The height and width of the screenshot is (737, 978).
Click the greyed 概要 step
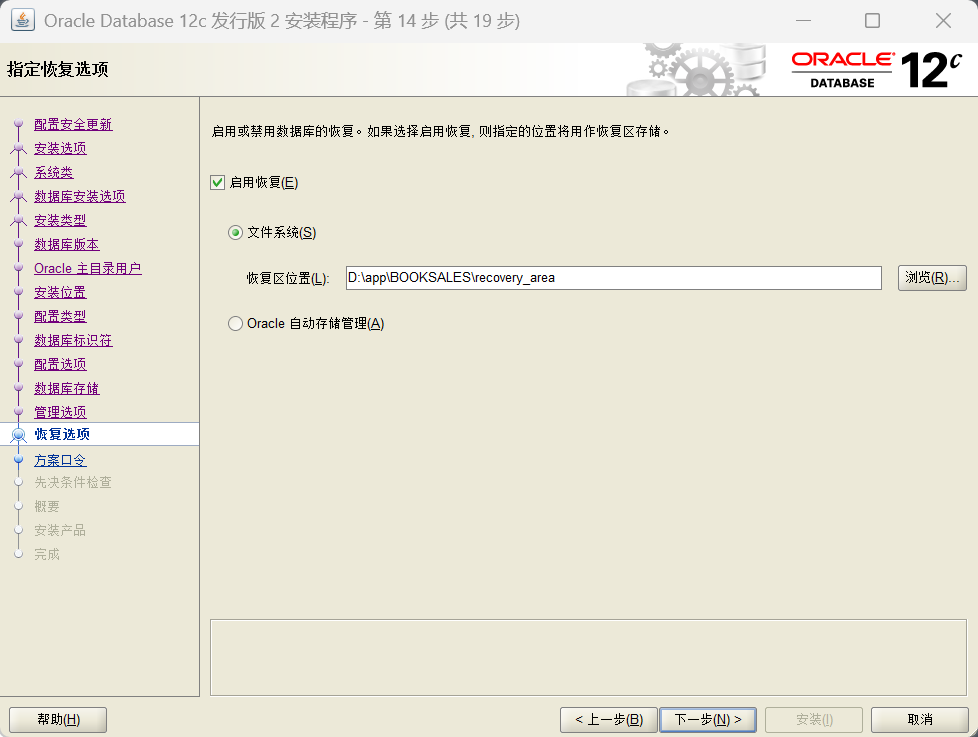(x=47, y=506)
